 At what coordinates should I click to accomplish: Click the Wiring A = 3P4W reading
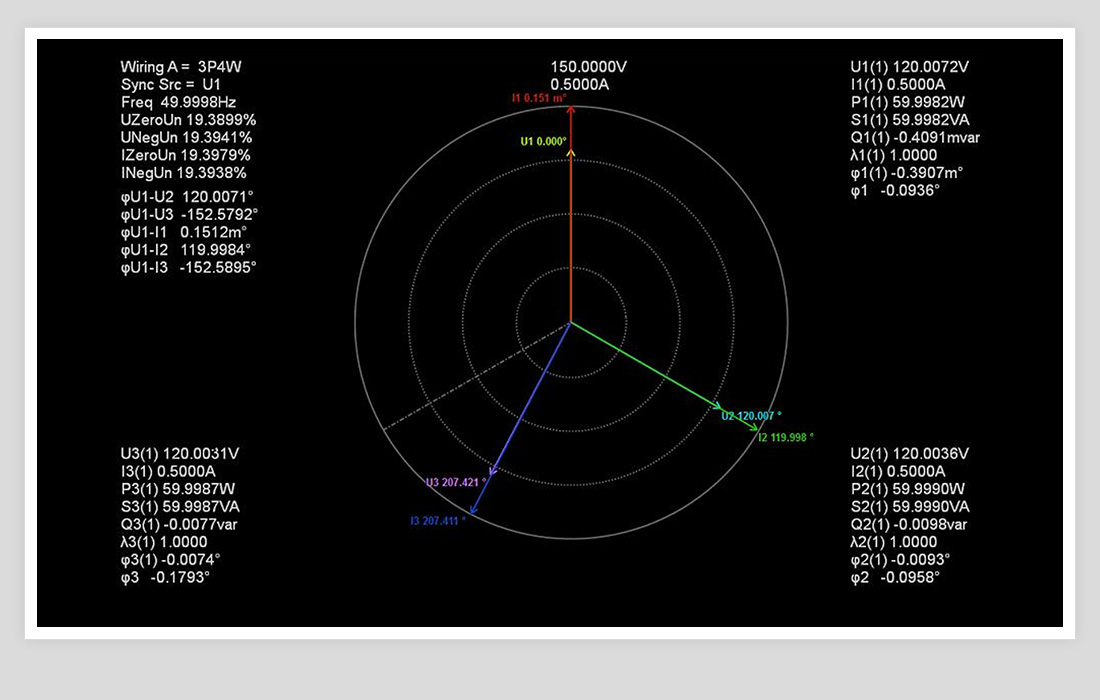coord(181,67)
